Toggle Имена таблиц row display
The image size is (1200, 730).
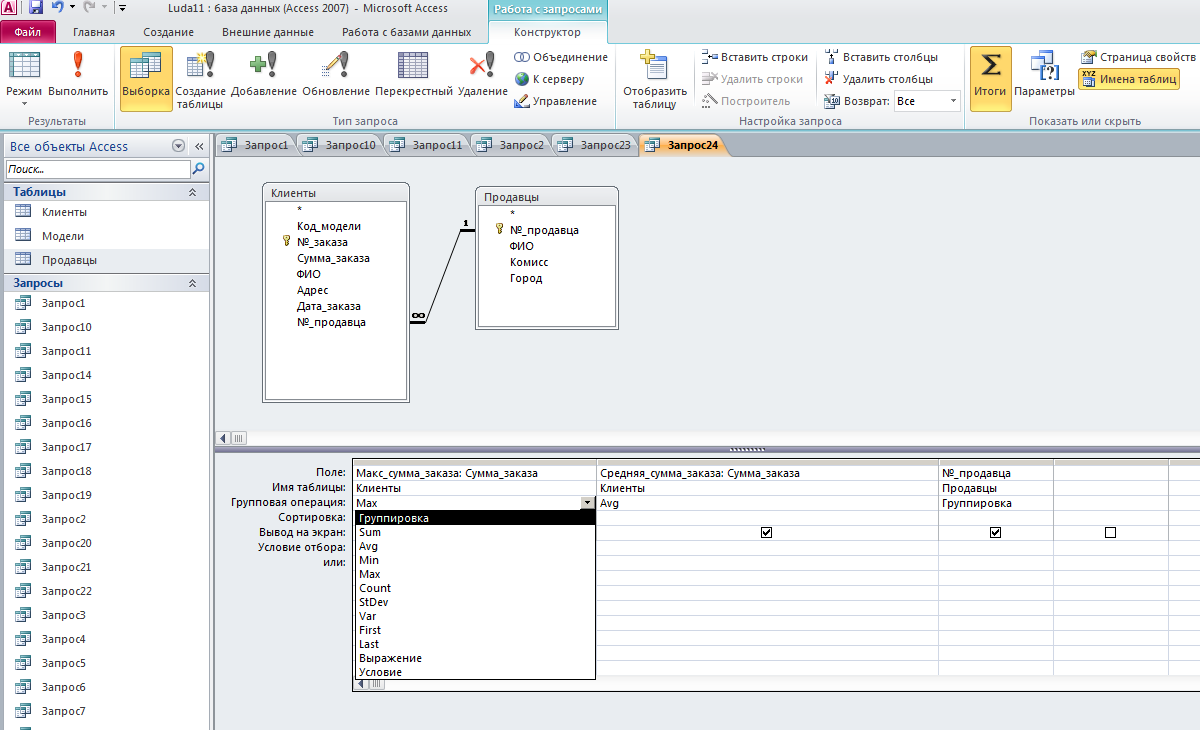point(1129,78)
